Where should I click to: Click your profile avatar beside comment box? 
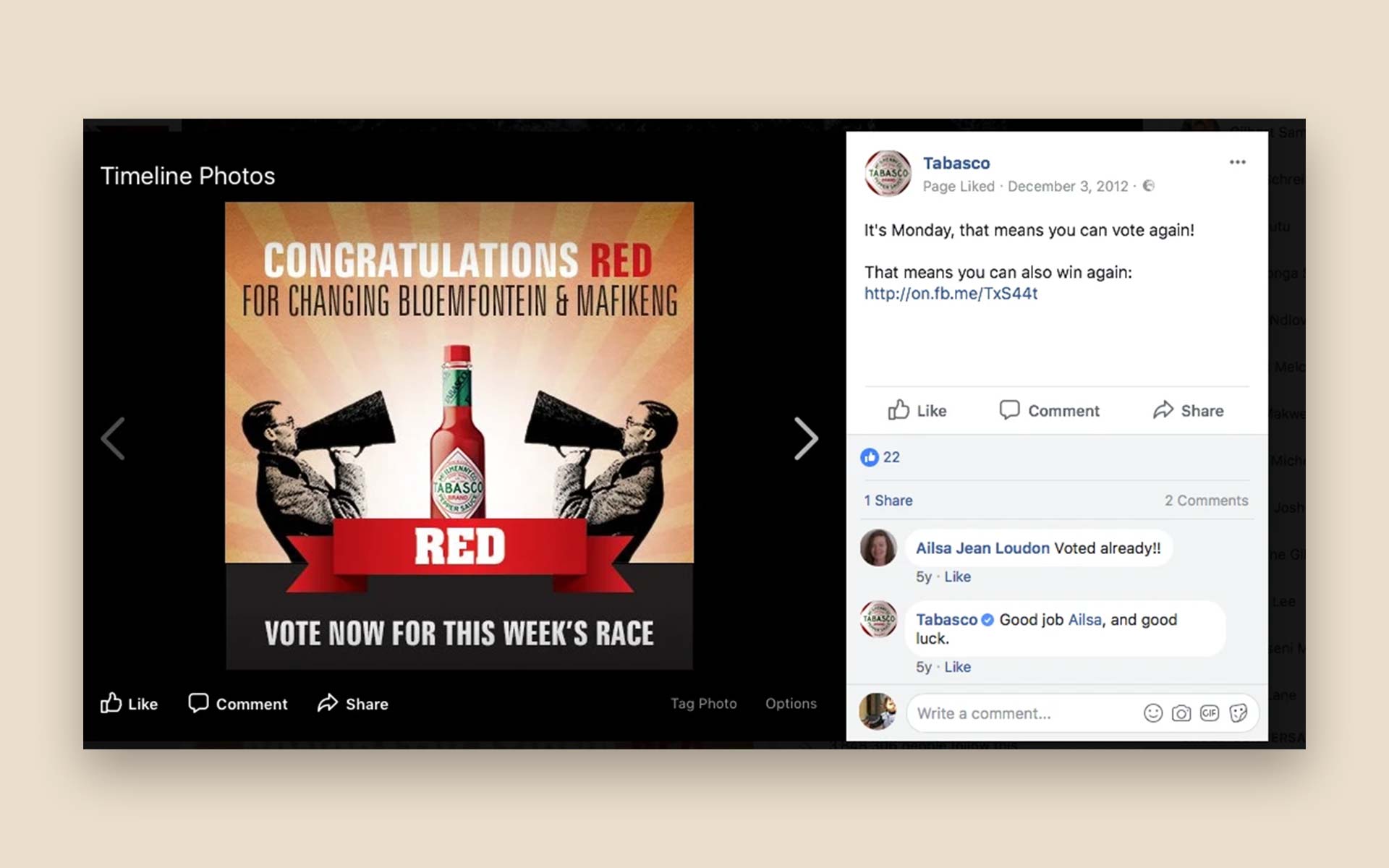click(878, 711)
